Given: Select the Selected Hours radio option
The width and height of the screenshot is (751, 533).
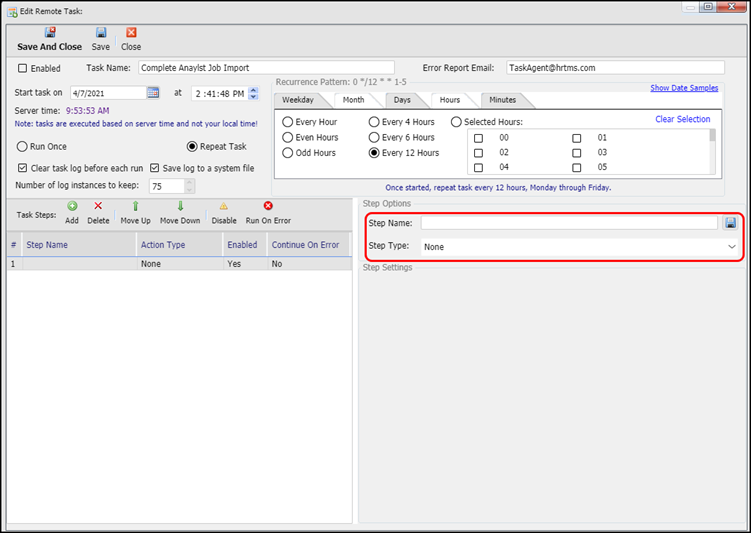Looking at the screenshot, I should coord(456,122).
